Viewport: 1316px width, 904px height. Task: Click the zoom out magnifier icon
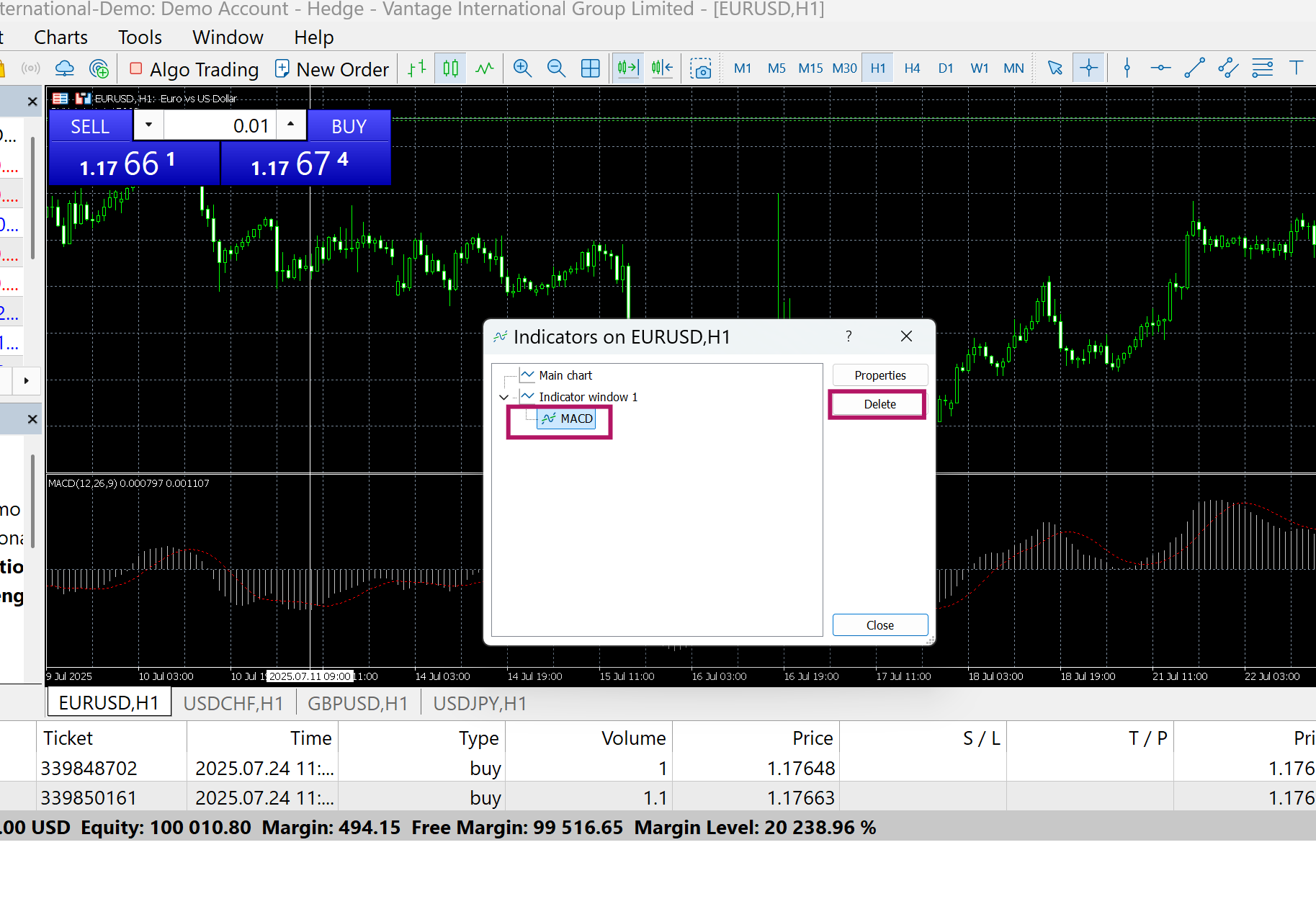click(x=556, y=68)
